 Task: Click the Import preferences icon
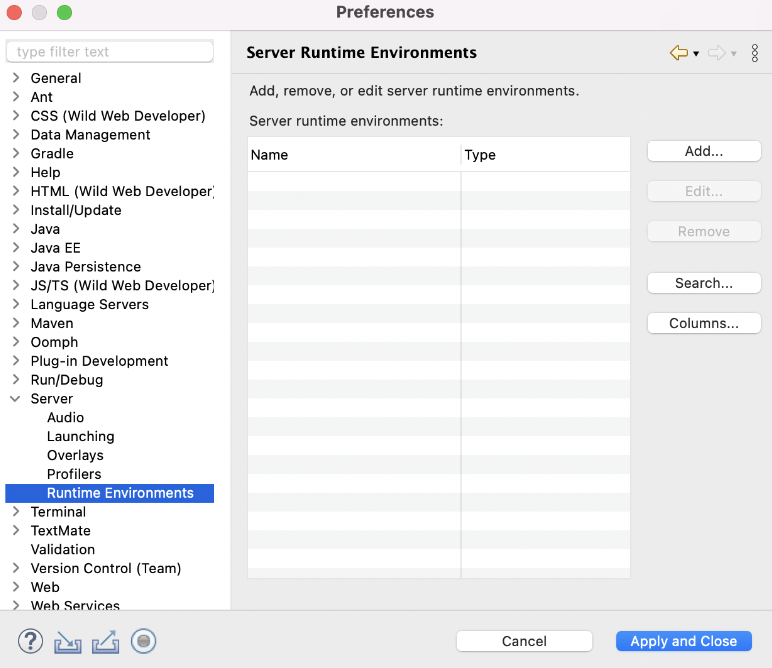(x=68, y=642)
